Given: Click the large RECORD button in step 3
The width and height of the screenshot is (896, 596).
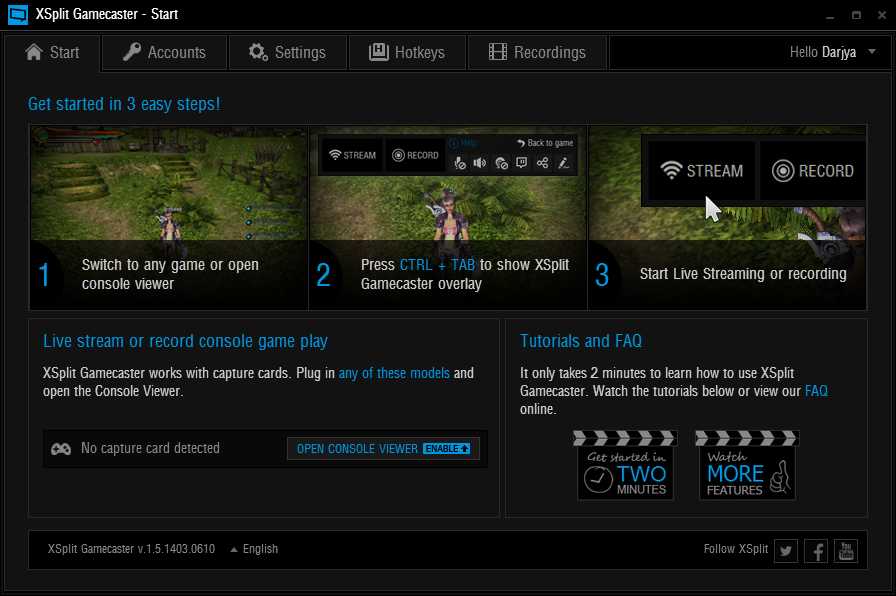Looking at the screenshot, I should (813, 171).
